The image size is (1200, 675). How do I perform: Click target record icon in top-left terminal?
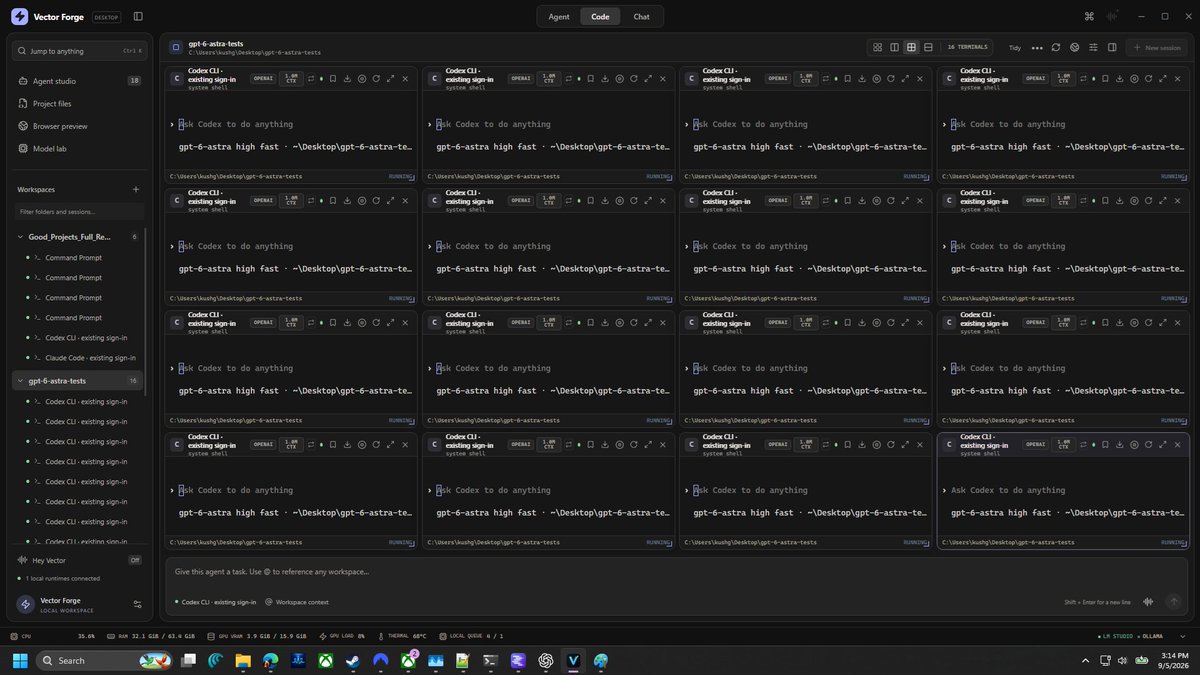tap(362, 78)
